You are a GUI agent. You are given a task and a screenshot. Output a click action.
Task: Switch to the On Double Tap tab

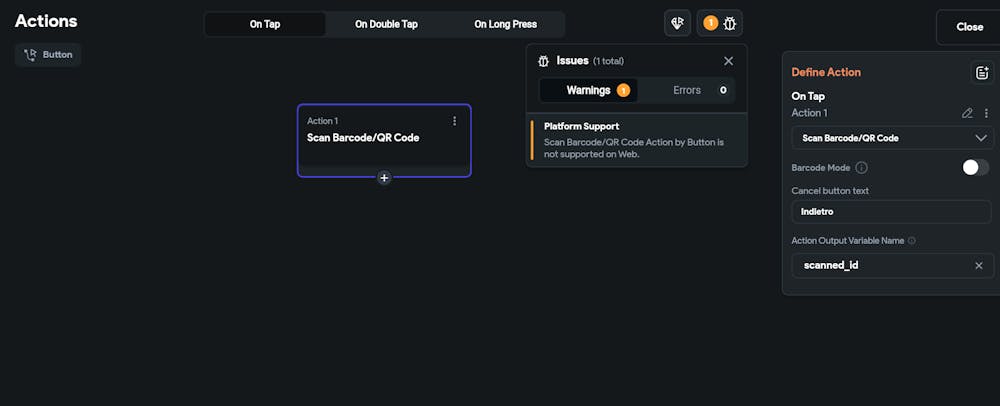[386, 24]
